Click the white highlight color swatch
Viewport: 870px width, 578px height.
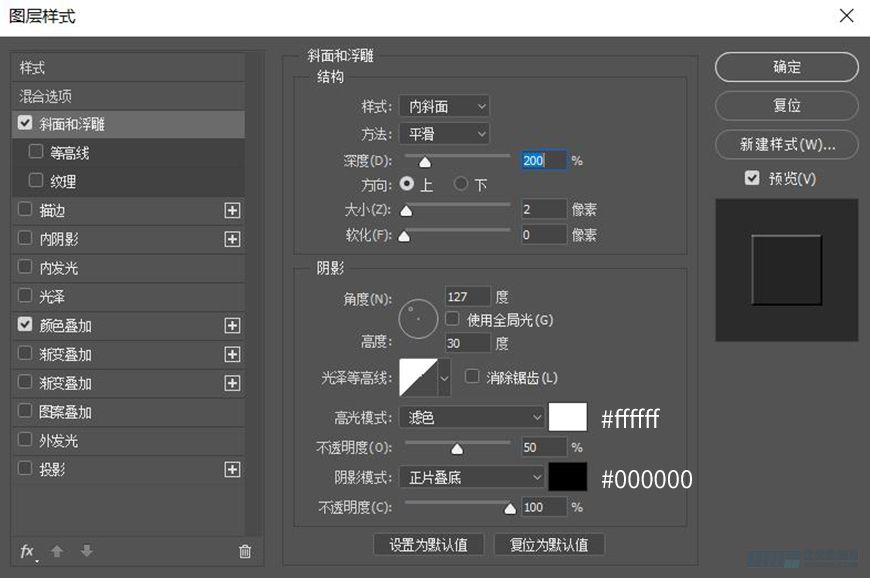pyautogui.click(x=566, y=417)
